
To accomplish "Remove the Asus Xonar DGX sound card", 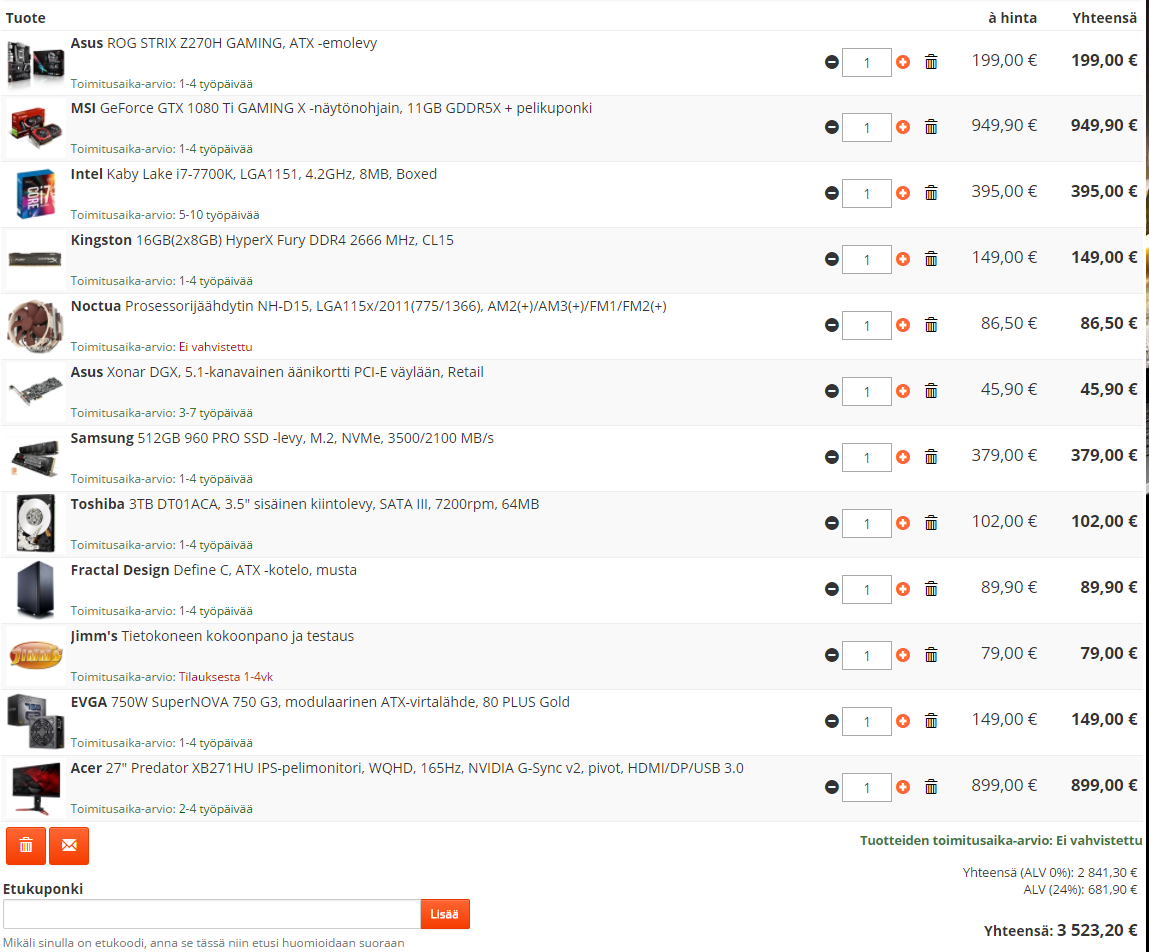I will 931,391.
